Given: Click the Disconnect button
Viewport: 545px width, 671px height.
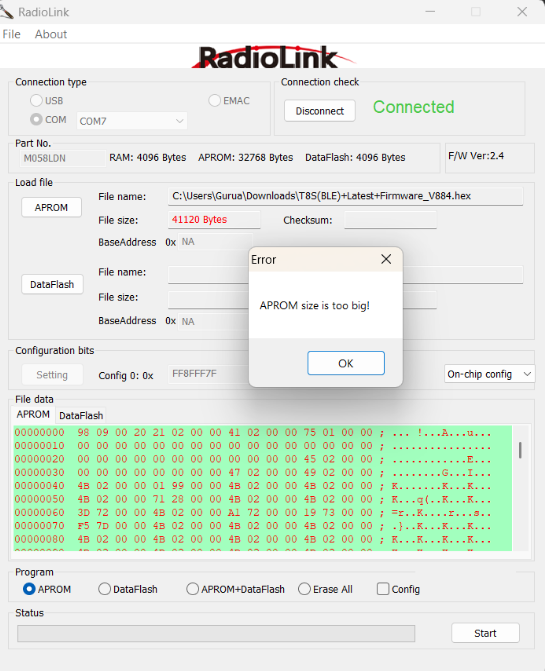Looking at the screenshot, I should [320, 111].
